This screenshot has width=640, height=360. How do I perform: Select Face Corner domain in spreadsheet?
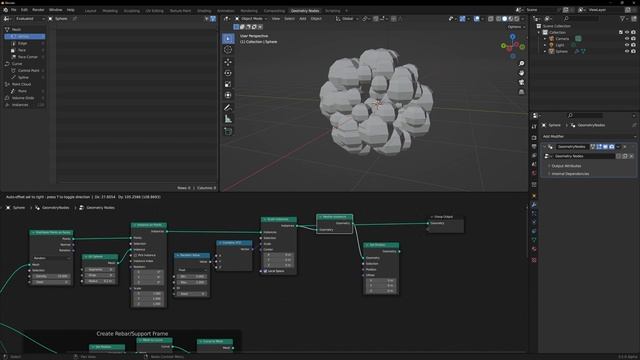(25, 57)
